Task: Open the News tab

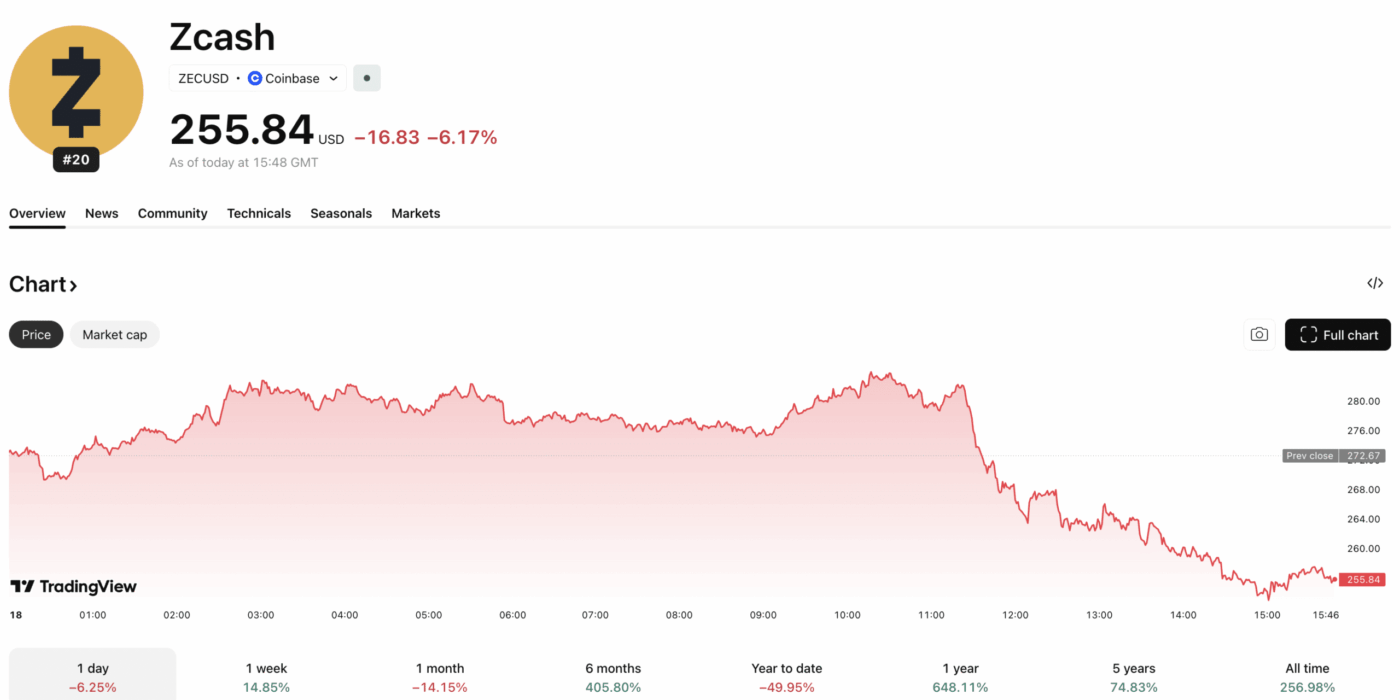Action: 102,213
